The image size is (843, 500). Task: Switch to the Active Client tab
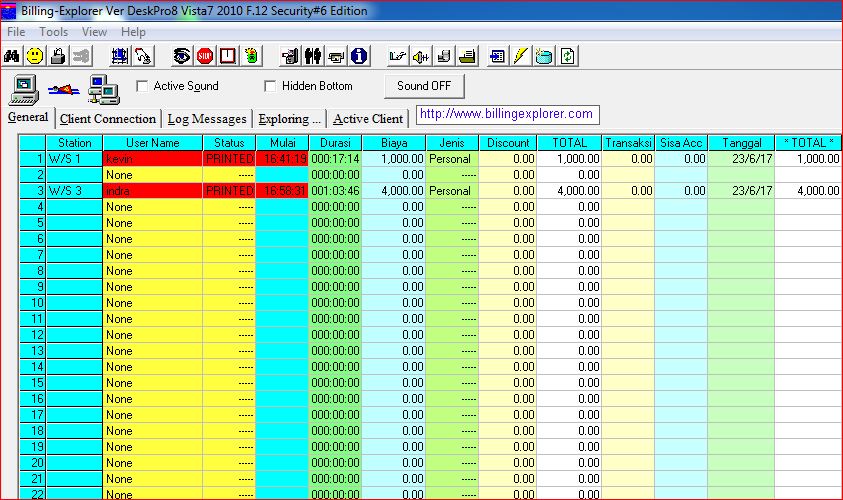(368, 119)
